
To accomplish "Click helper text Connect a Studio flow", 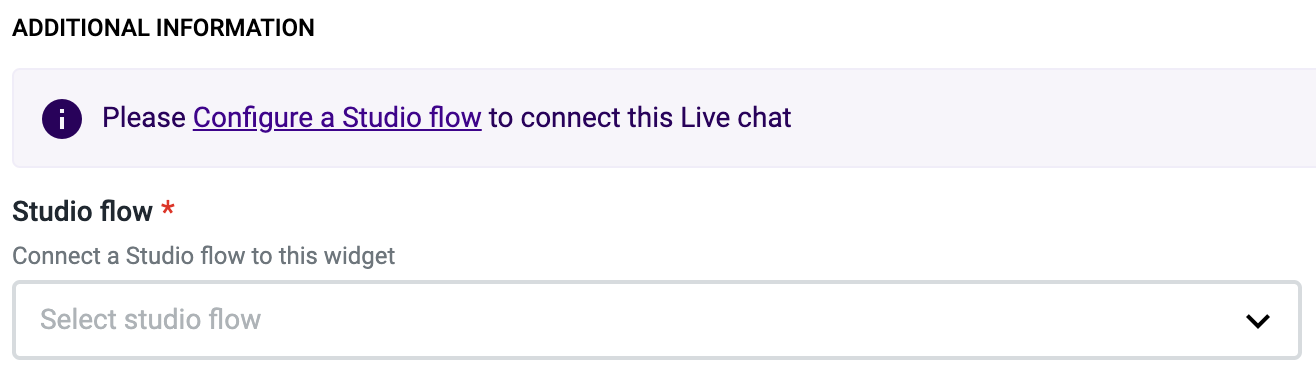I will [204, 256].
